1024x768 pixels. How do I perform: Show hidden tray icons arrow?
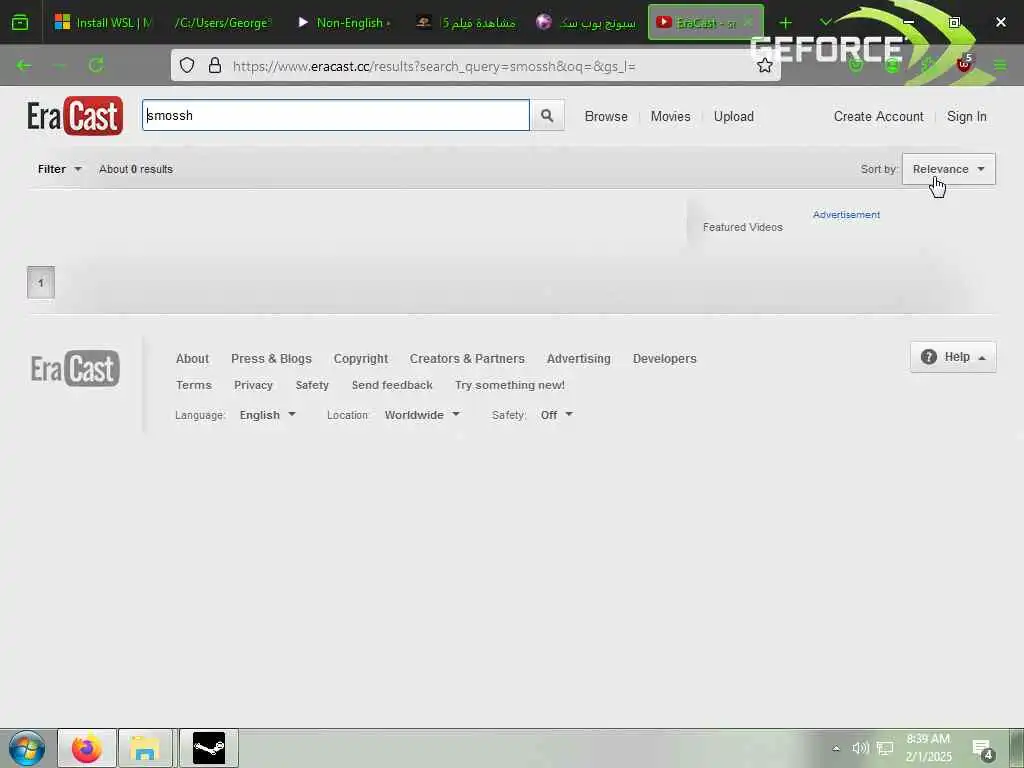click(x=836, y=748)
